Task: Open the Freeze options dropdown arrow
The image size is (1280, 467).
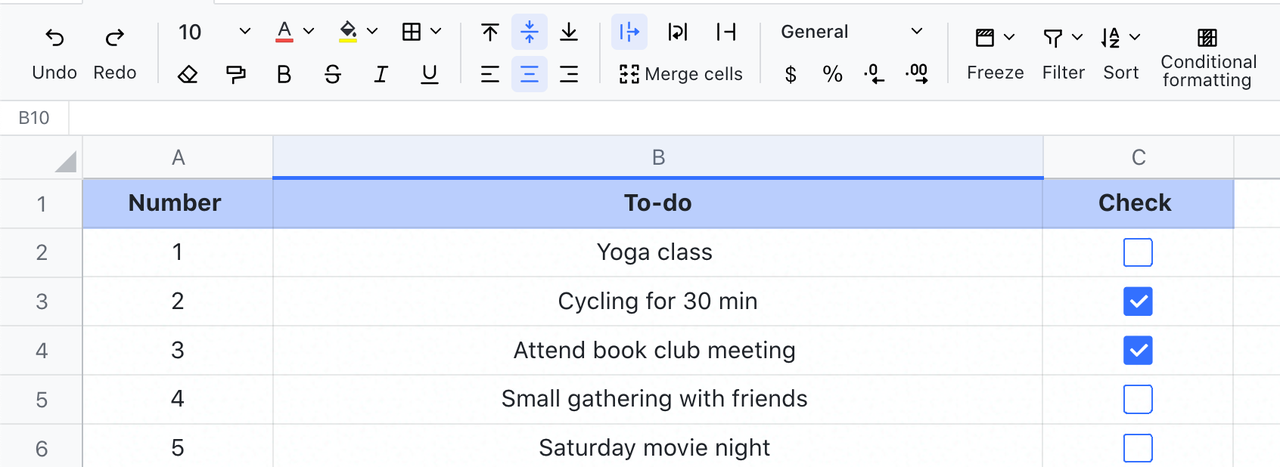Action: coord(1009,38)
